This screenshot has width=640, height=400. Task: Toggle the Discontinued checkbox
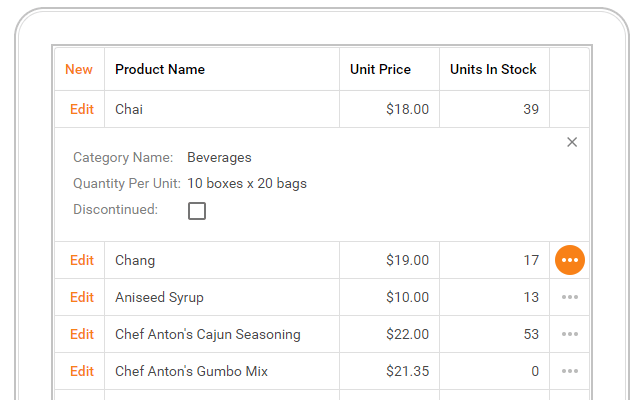197,211
